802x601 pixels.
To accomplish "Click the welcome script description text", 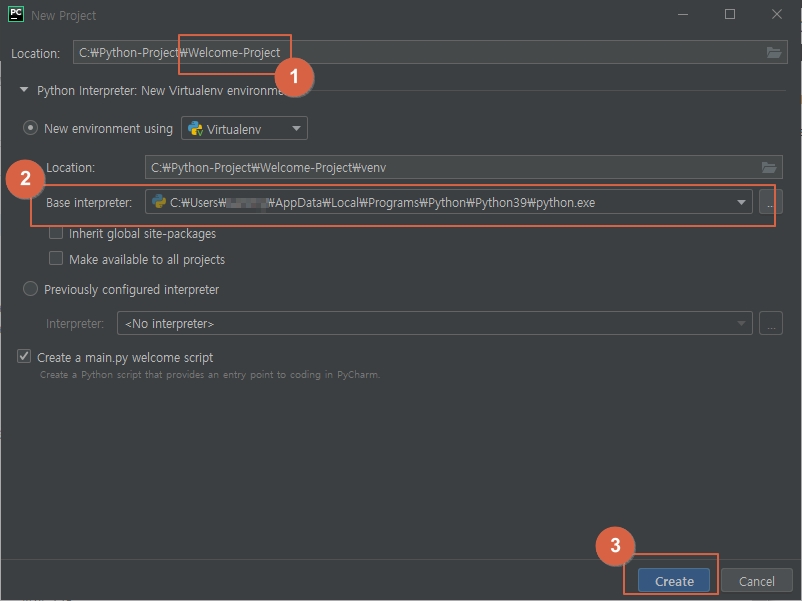I will click(x=210, y=374).
